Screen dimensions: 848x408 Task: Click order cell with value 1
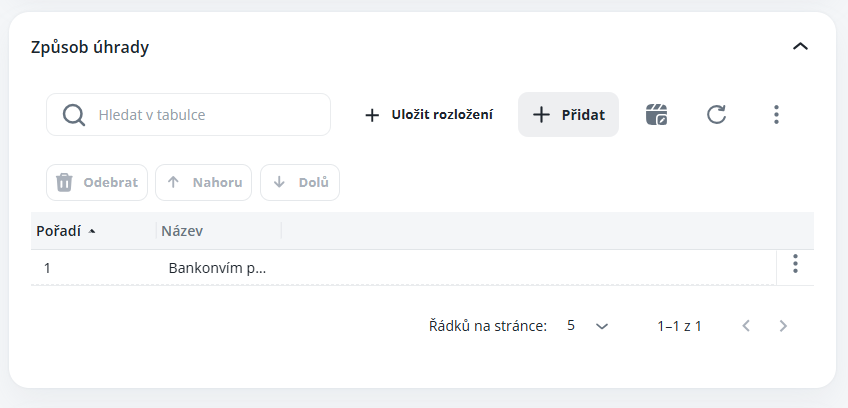48,268
